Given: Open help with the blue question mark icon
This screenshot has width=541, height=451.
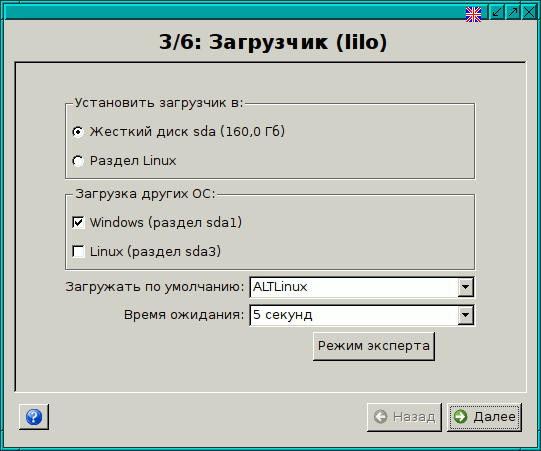Looking at the screenshot, I should click(34, 417).
